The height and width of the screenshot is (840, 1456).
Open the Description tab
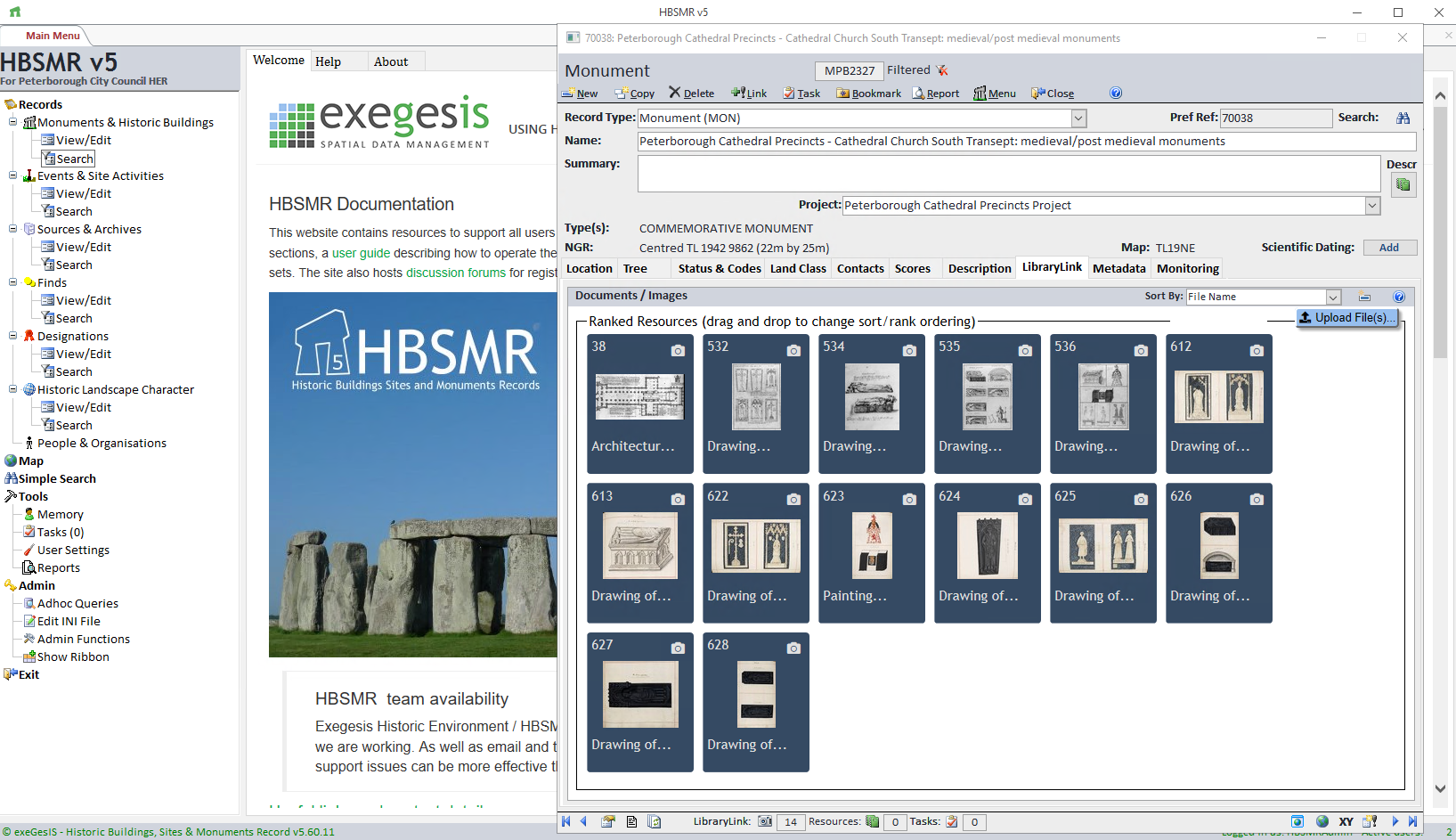pyautogui.click(x=980, y=269)
